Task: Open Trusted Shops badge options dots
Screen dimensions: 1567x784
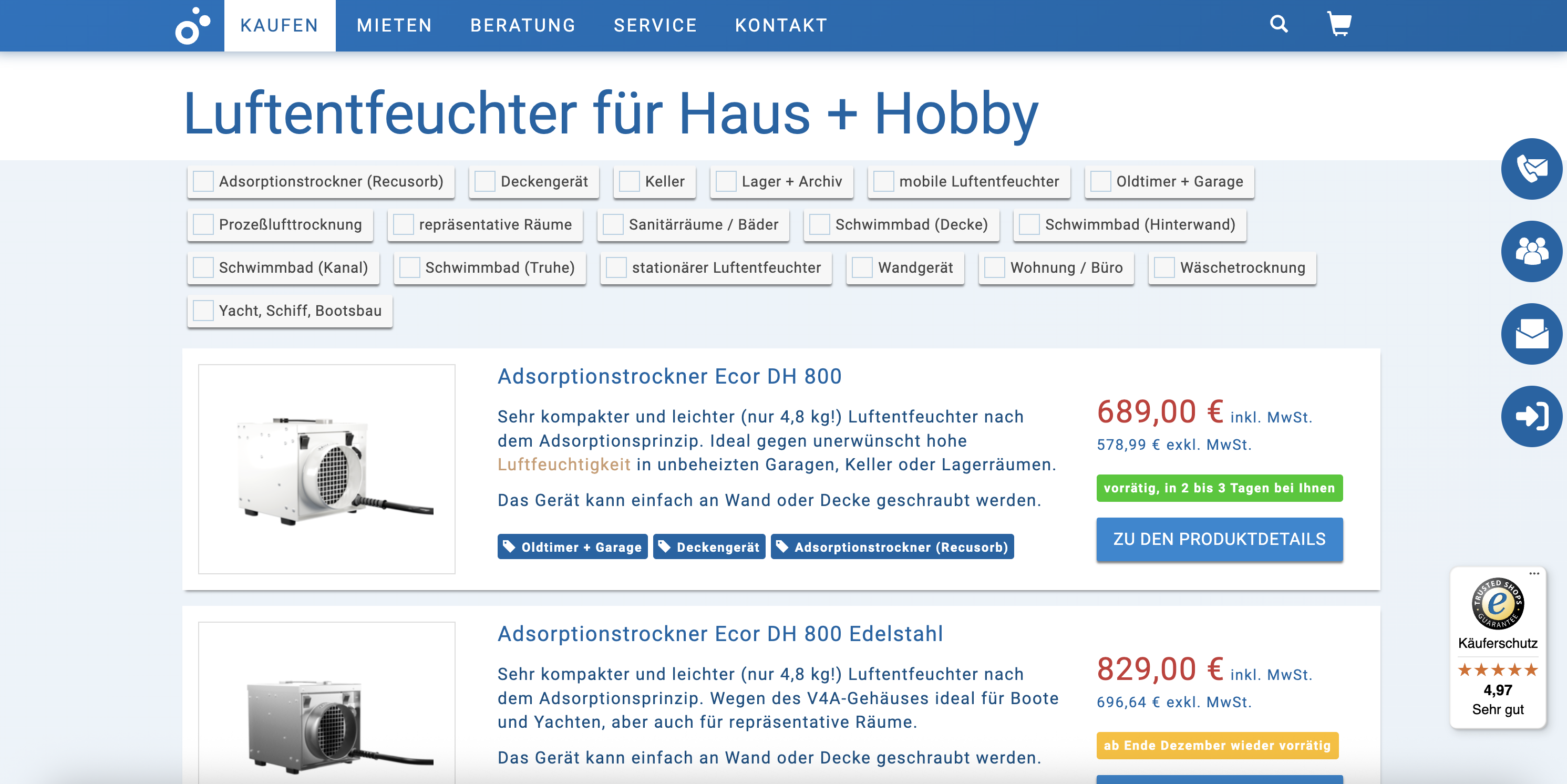Action: (x=1533, y=573)
